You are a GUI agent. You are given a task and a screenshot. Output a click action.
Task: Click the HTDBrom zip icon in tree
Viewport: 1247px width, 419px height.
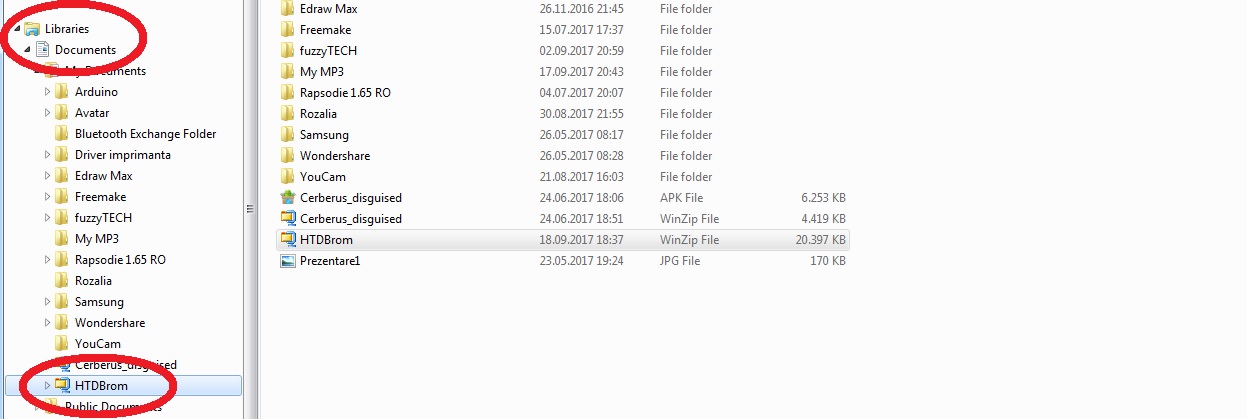(x=62, y=386)
